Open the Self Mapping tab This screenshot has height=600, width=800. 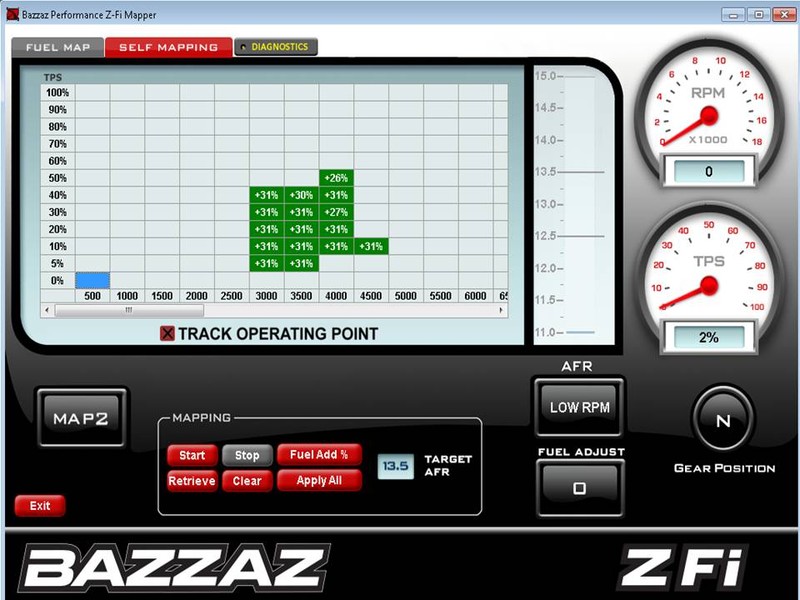tap(168, 47)
